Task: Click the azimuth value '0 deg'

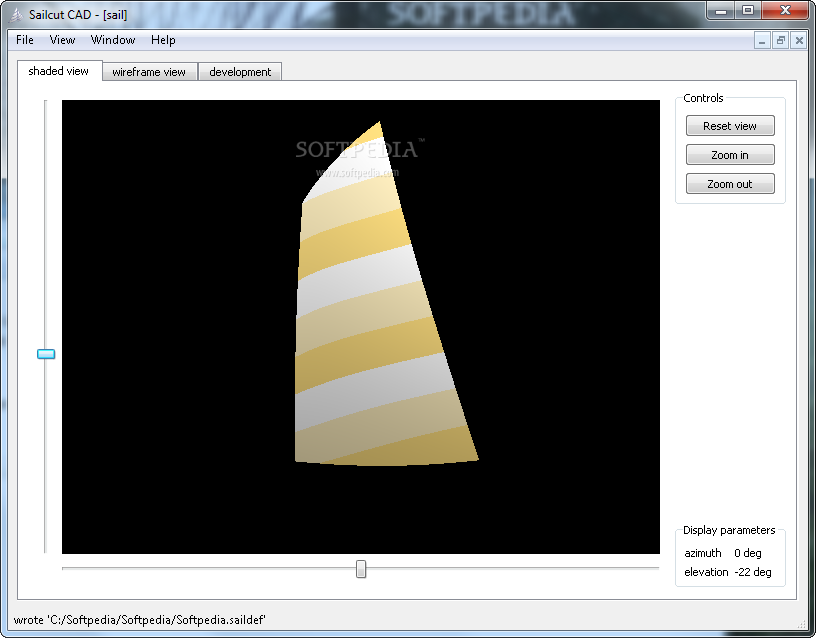Action: [747, 553]
